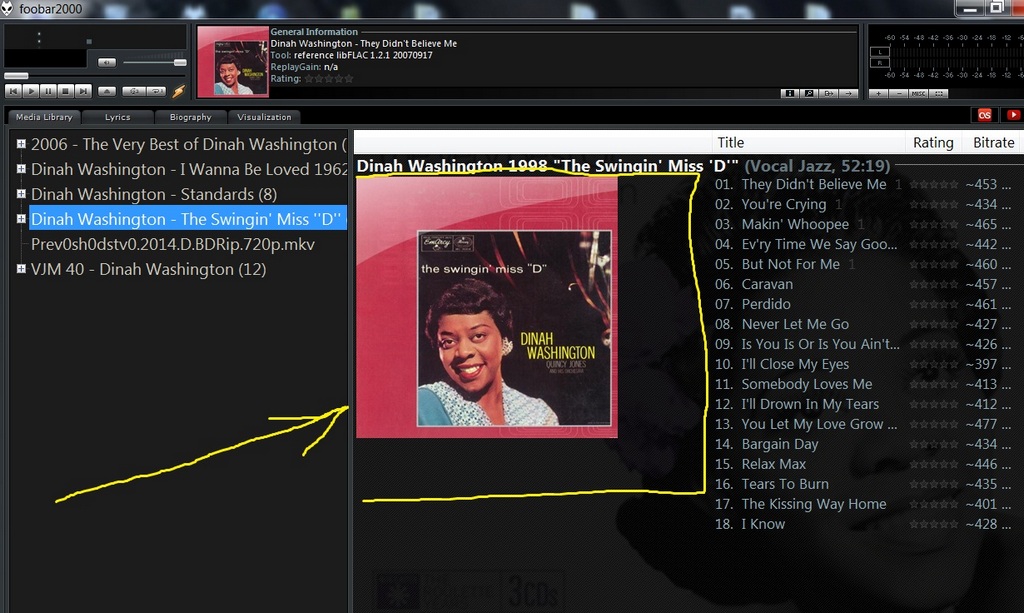The width and height of the screenshot is (1024, 613).
Task: Select track '15. Relax Max'
Action: 760,464
